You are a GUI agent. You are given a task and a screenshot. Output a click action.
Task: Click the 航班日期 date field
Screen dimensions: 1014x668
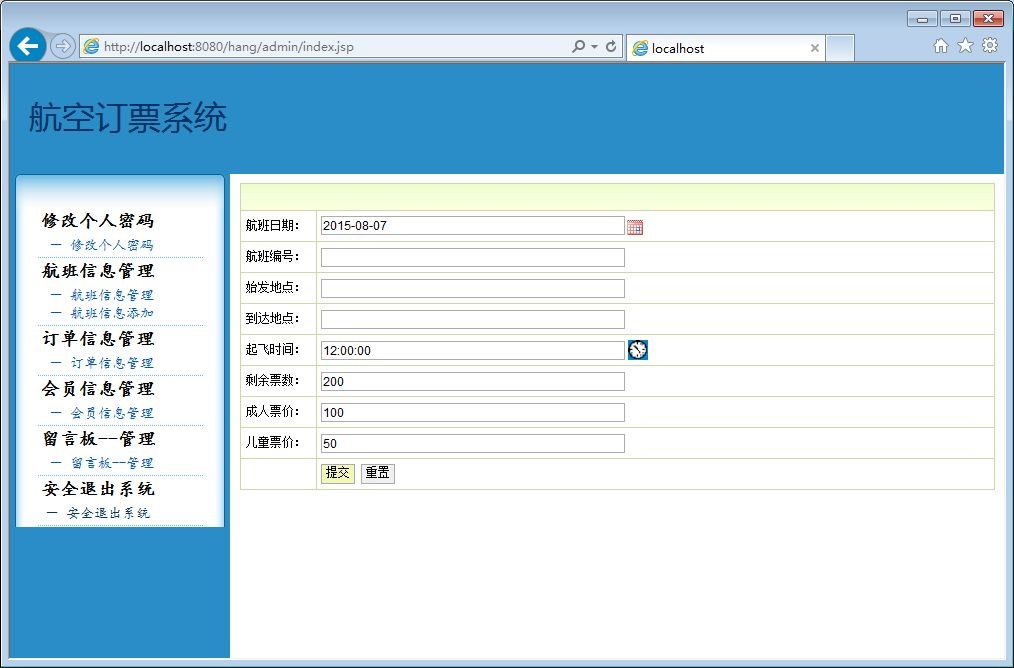click(473, 226)
